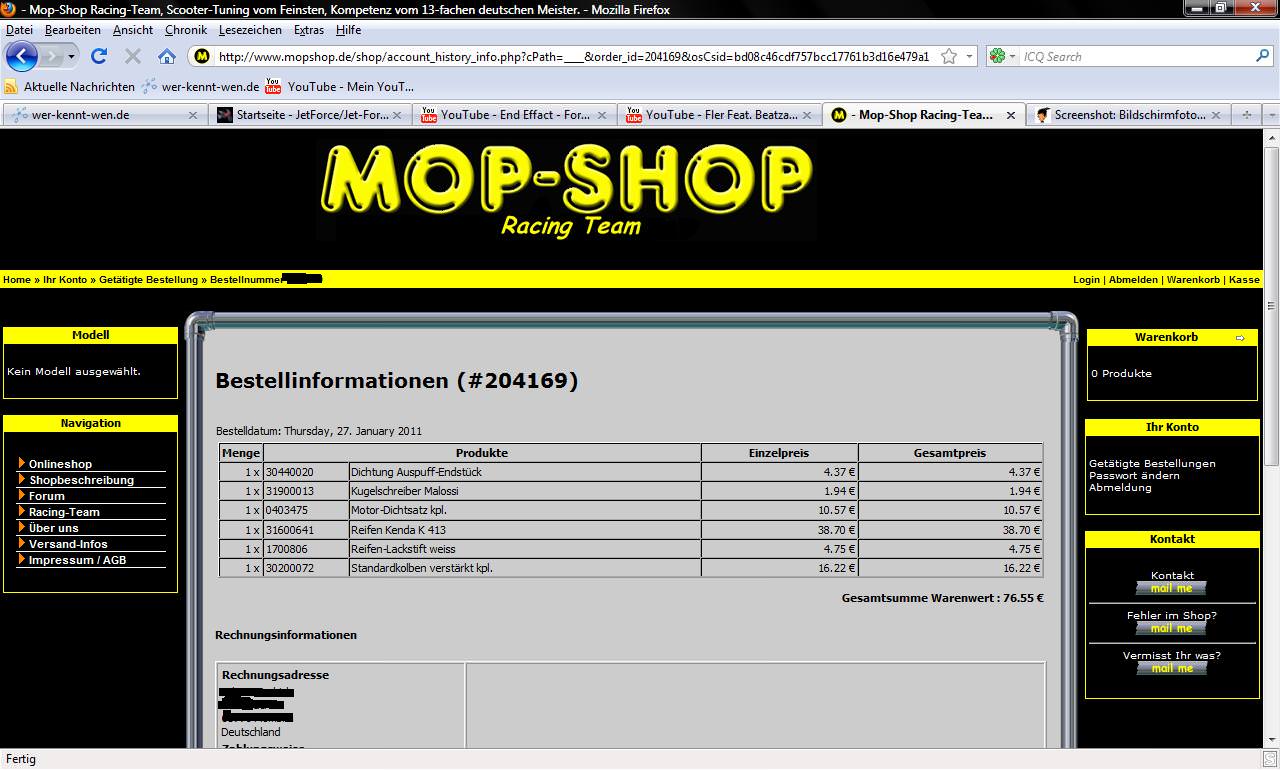Switch to the wer-kennt-wen.de tab
The image size is (1280, 770).
click(x=95, y=115)
